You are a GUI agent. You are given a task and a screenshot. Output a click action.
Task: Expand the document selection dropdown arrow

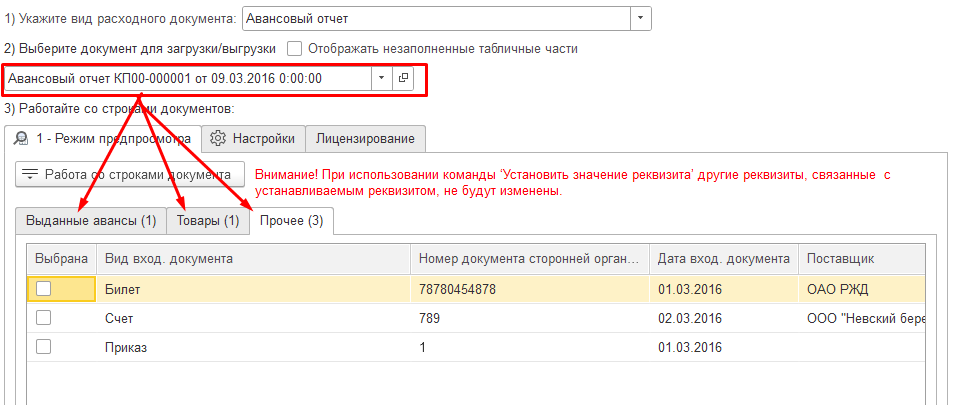click(381, 78)
